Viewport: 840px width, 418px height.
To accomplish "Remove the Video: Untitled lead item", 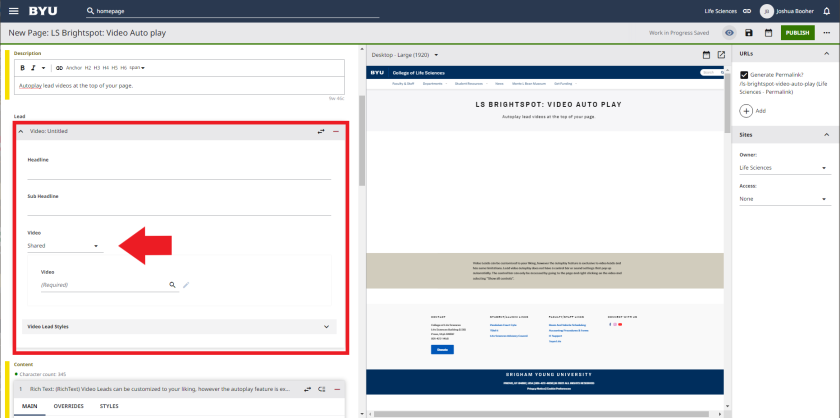I will tap(336, 131).
